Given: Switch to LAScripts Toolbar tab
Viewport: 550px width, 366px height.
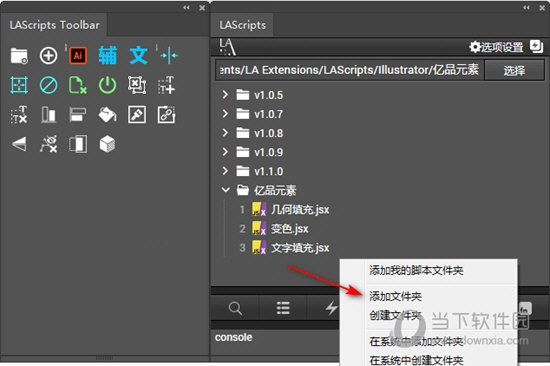Looking at the screenshot, I should click(x=54, y=25).
